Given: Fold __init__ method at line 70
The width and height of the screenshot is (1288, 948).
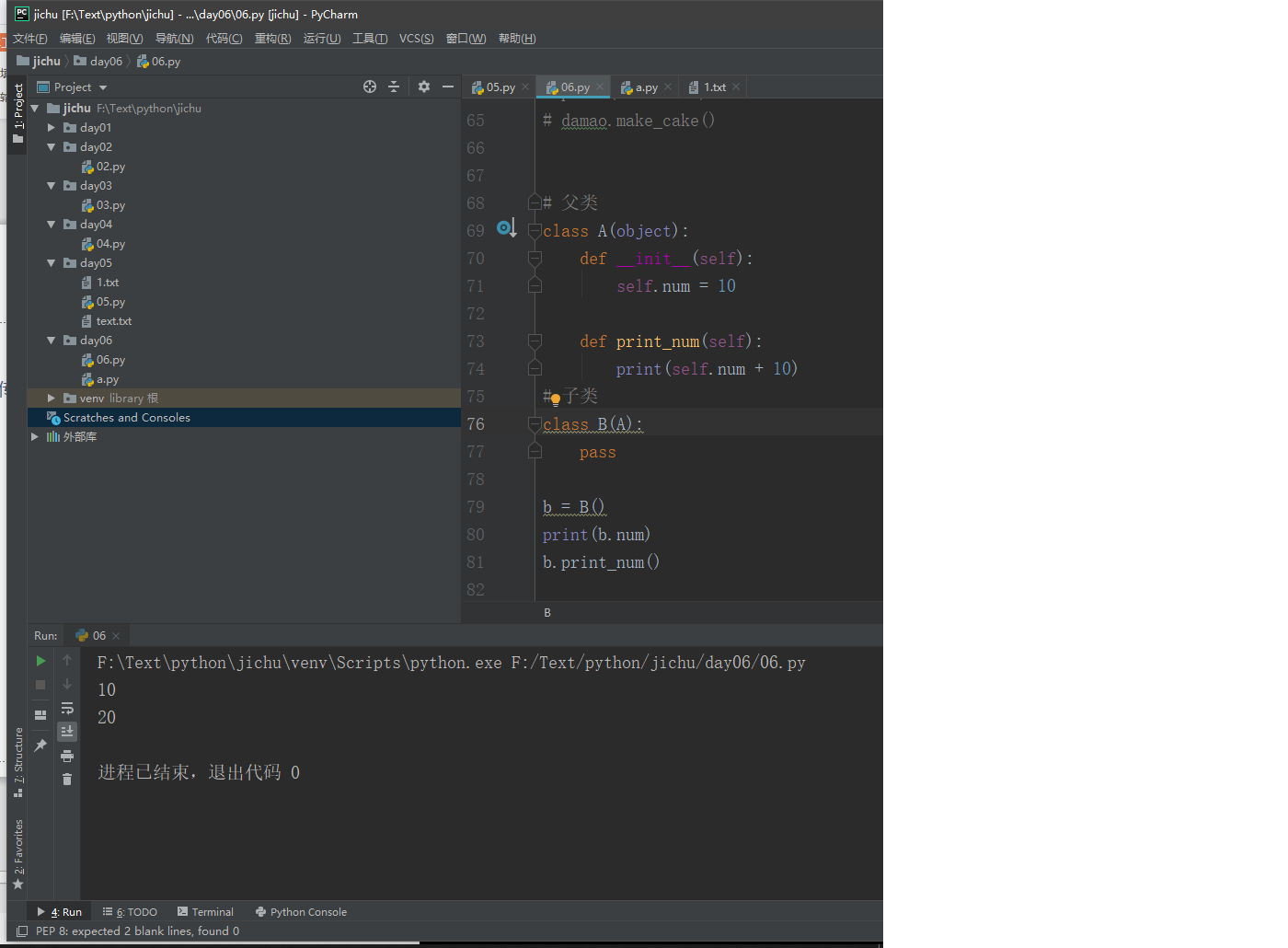Looking at the screenshot, I should point(535,259).
